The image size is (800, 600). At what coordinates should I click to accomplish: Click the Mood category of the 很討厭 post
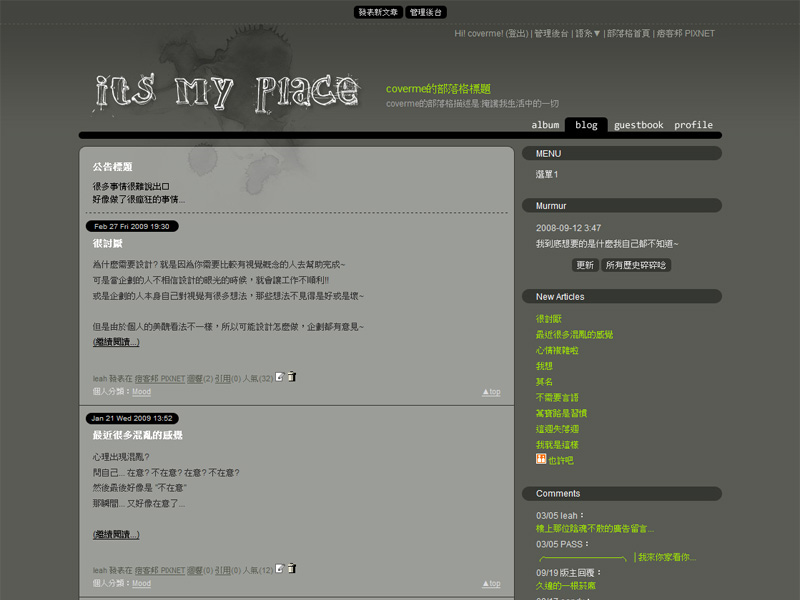point(141,392)
